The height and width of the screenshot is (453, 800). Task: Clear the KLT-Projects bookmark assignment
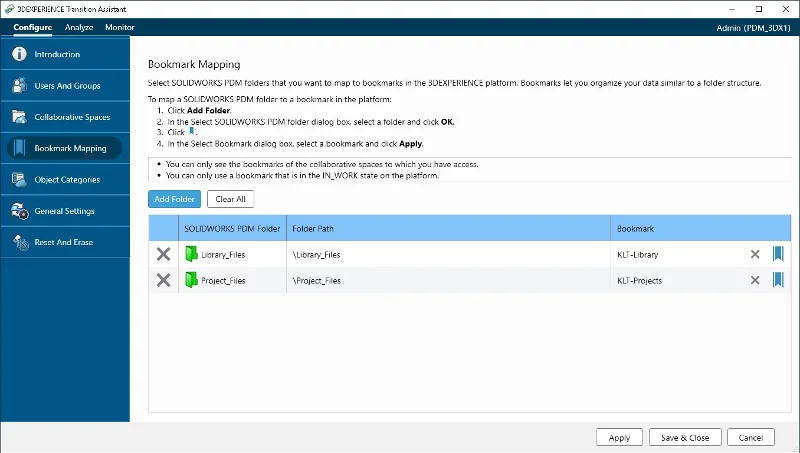pyautogui.click(x=755, y=280)
